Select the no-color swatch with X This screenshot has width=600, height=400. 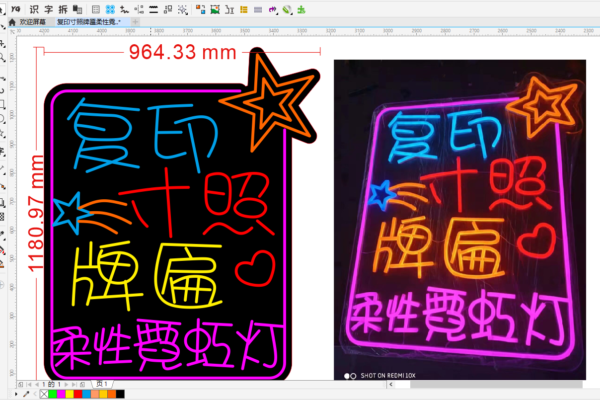click(x=44, y=394)
